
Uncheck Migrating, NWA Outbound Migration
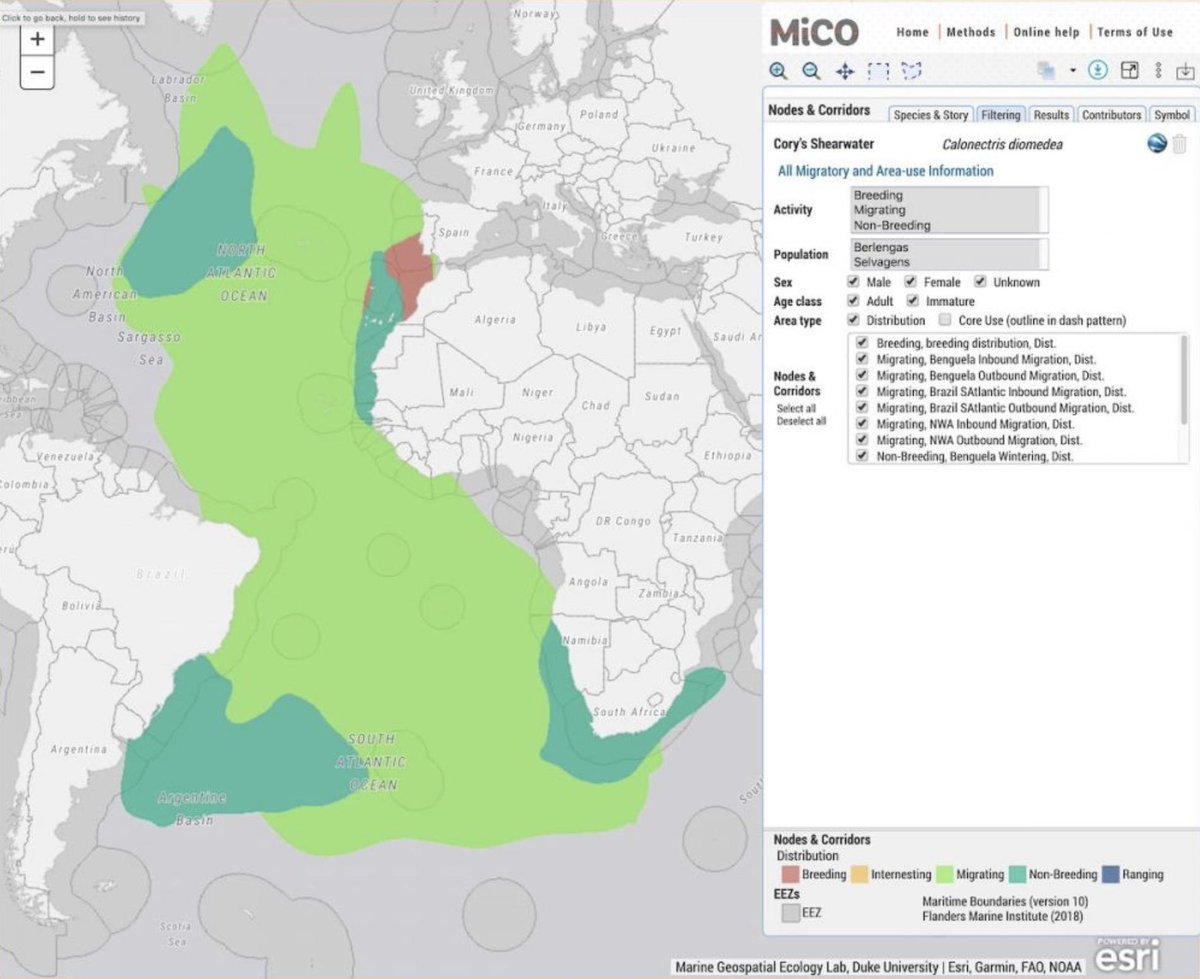pos(861,440)
